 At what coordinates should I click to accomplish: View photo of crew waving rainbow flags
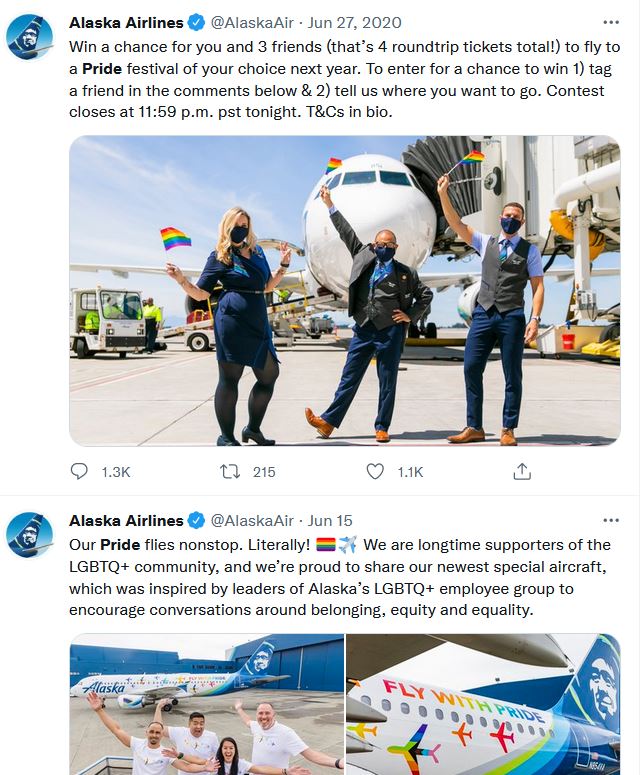point(345,290)
